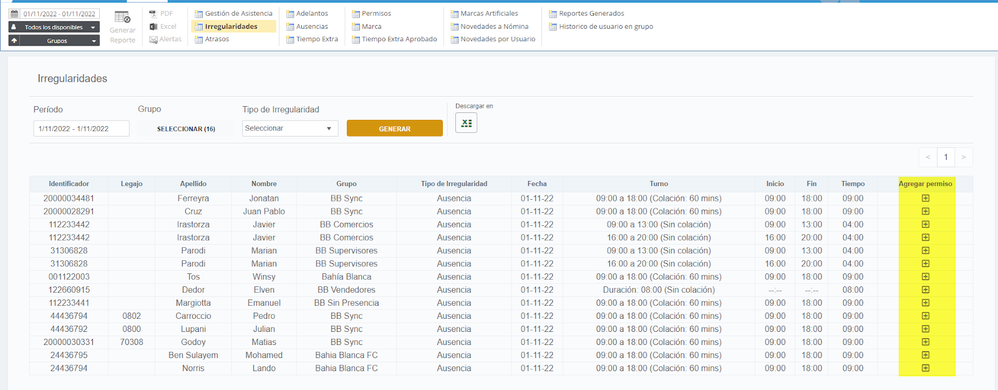Screen dimensions: 998x390
Task: Click the Período date range input
Action: click(81, 128)
